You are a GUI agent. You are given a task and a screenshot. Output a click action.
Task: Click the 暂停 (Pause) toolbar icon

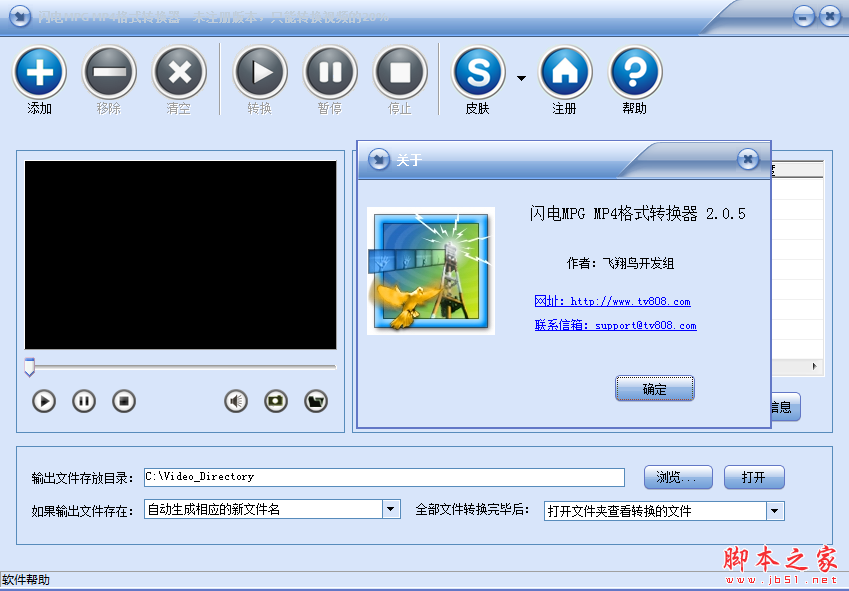[x=329, y=72]
